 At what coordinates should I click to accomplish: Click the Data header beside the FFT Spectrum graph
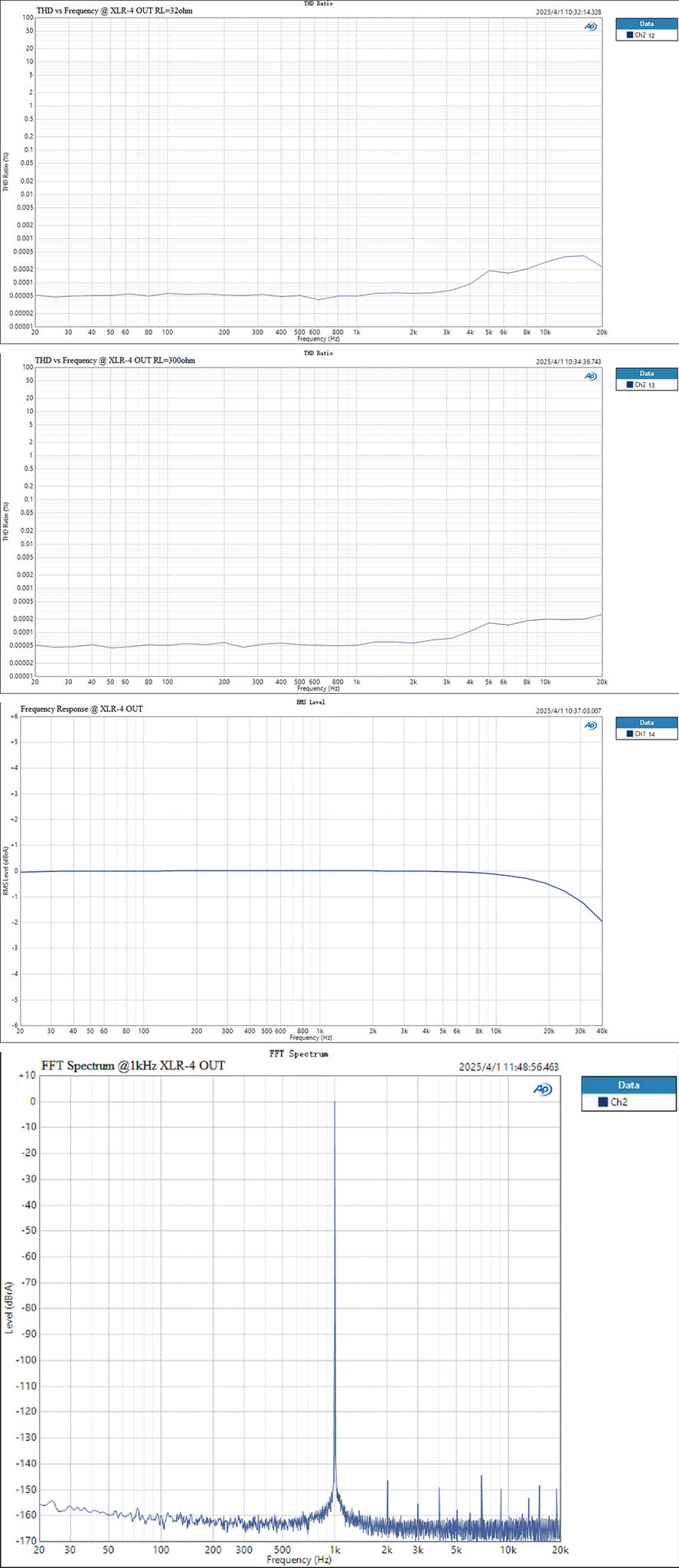pos(628,1085)
